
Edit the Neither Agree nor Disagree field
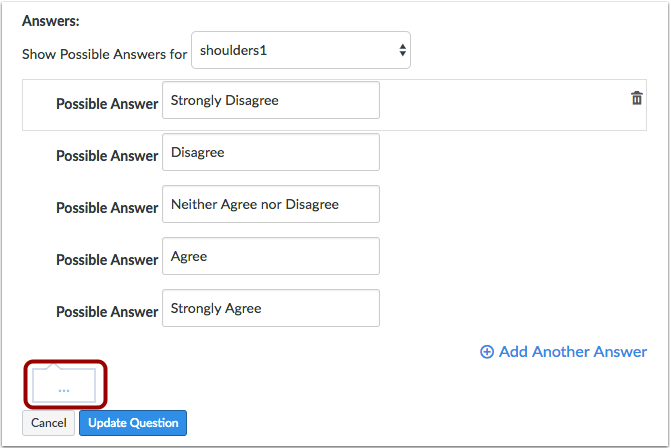271,204
